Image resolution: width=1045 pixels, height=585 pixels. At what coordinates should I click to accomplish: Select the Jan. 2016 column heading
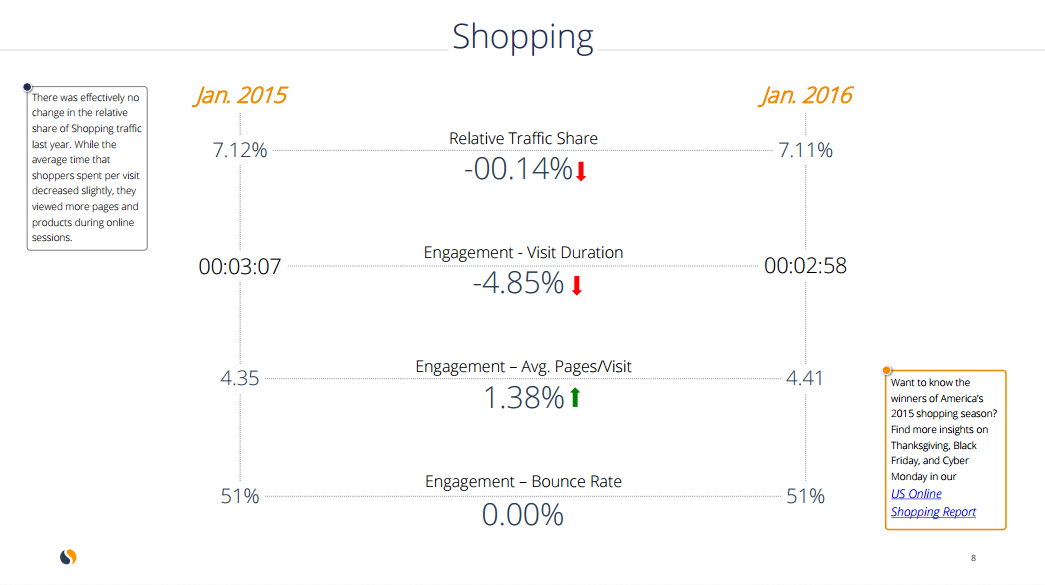pyautogui.click(x=806, y=95)
